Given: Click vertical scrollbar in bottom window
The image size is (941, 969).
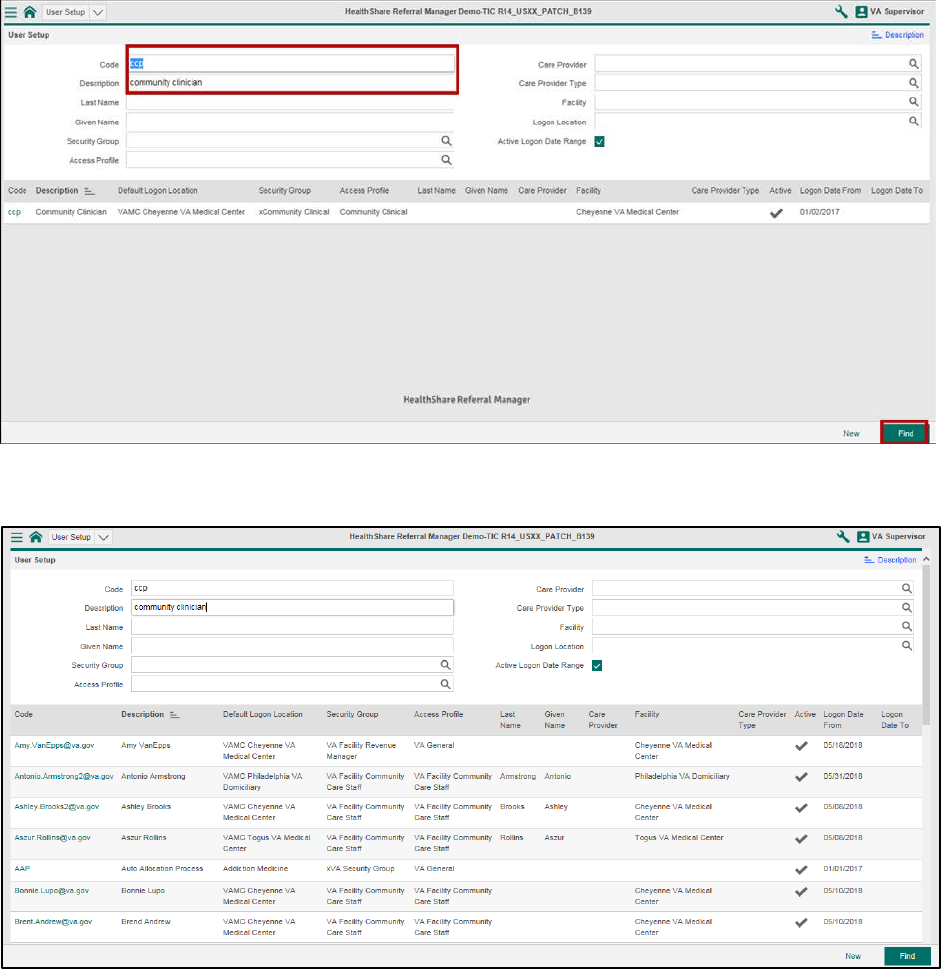Looking at the screenshot, I should coord(926,646).
